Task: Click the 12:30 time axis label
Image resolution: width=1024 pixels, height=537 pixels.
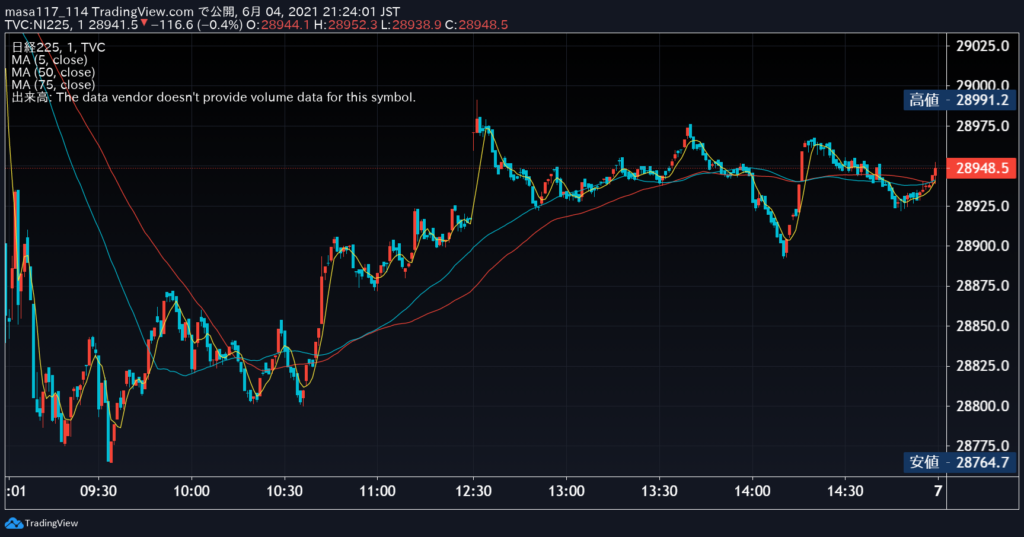Action: (x=473, y=491)
